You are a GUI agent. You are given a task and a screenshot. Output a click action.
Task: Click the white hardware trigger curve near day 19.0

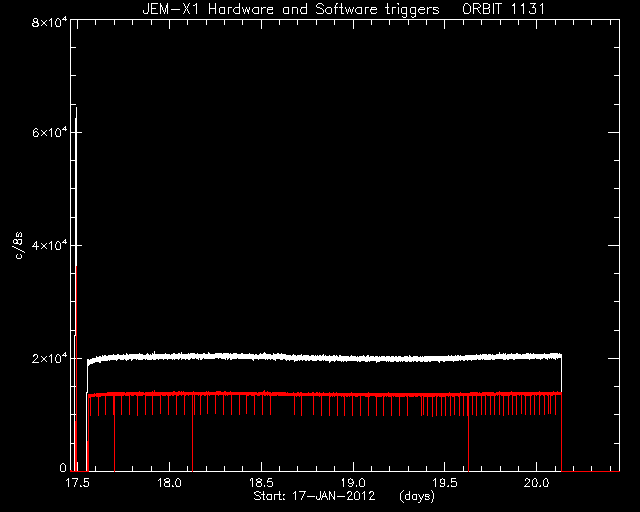353,359
